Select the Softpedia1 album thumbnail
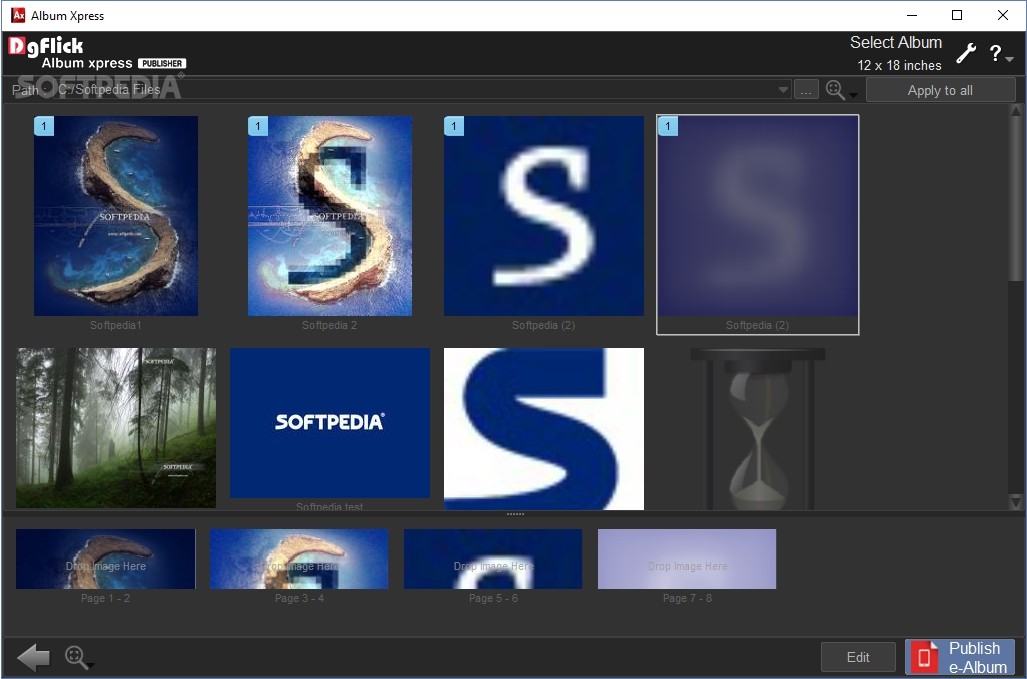 (x=116, y=216)
